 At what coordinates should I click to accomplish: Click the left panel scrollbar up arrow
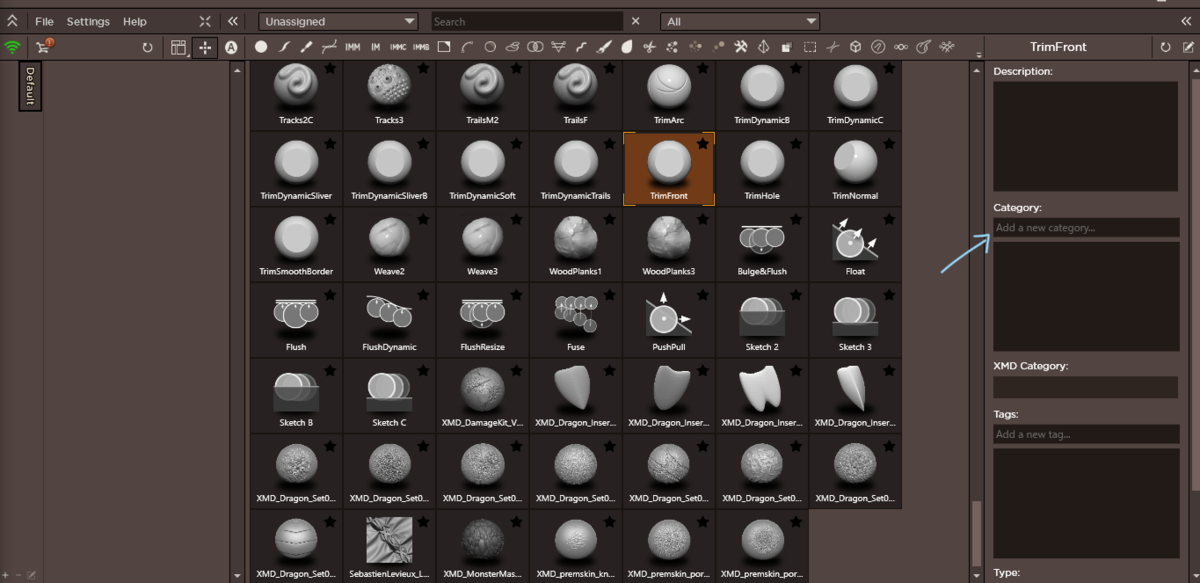click(x=237, y=69)
